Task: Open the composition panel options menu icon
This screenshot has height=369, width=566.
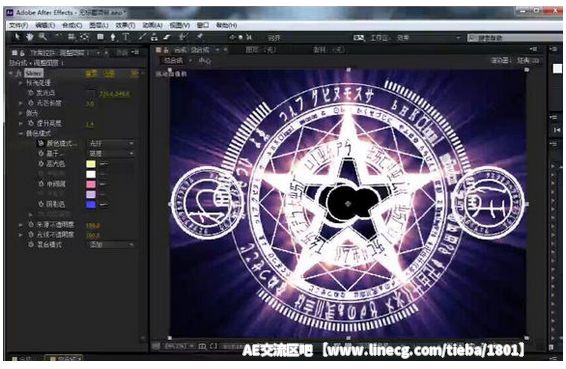Action: pos(534,49)
